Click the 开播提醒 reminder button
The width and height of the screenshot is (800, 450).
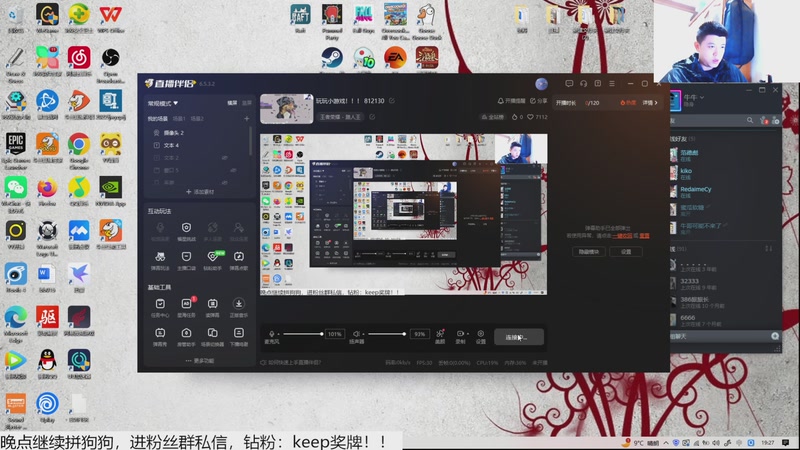tap(511, 101)
